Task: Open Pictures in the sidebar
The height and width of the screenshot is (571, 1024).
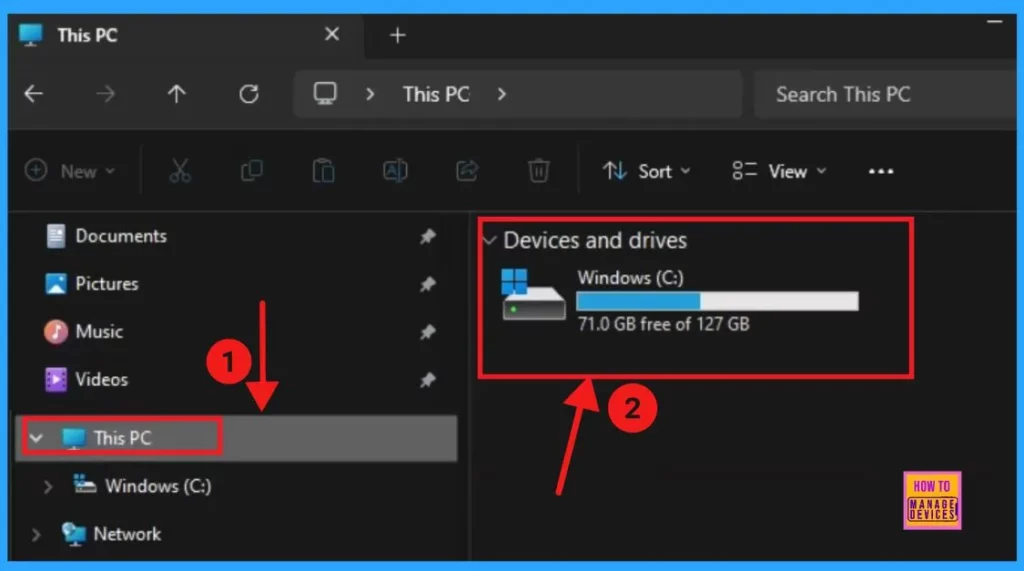Action: pos(106,284)
